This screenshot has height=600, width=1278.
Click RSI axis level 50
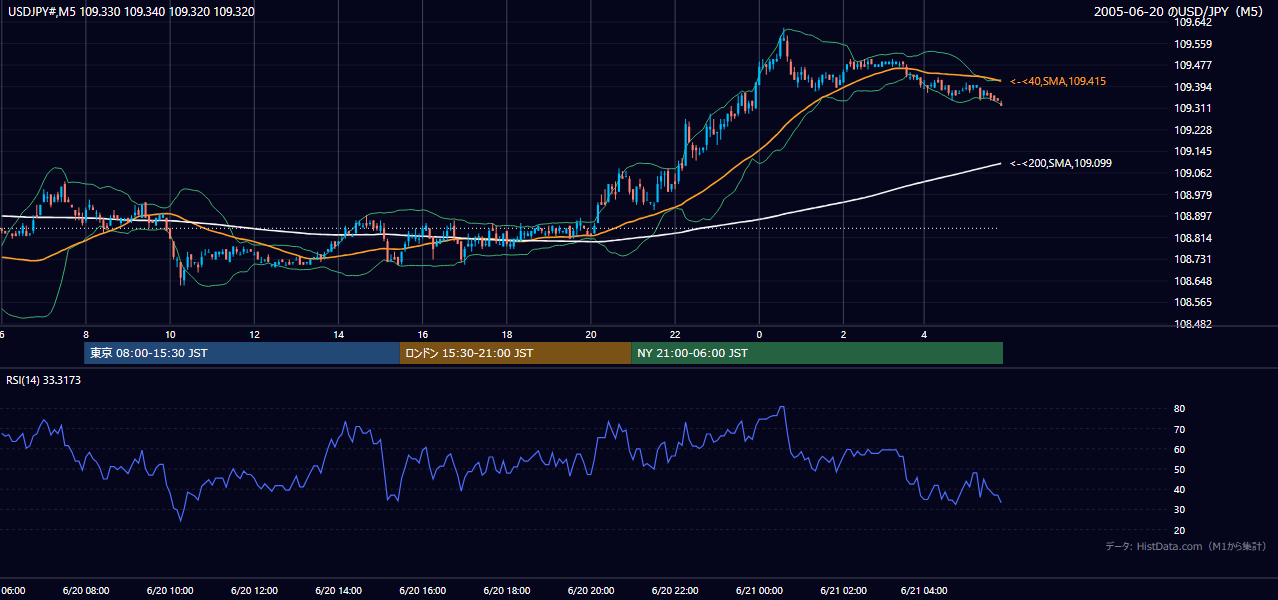tap(1180, 470)
